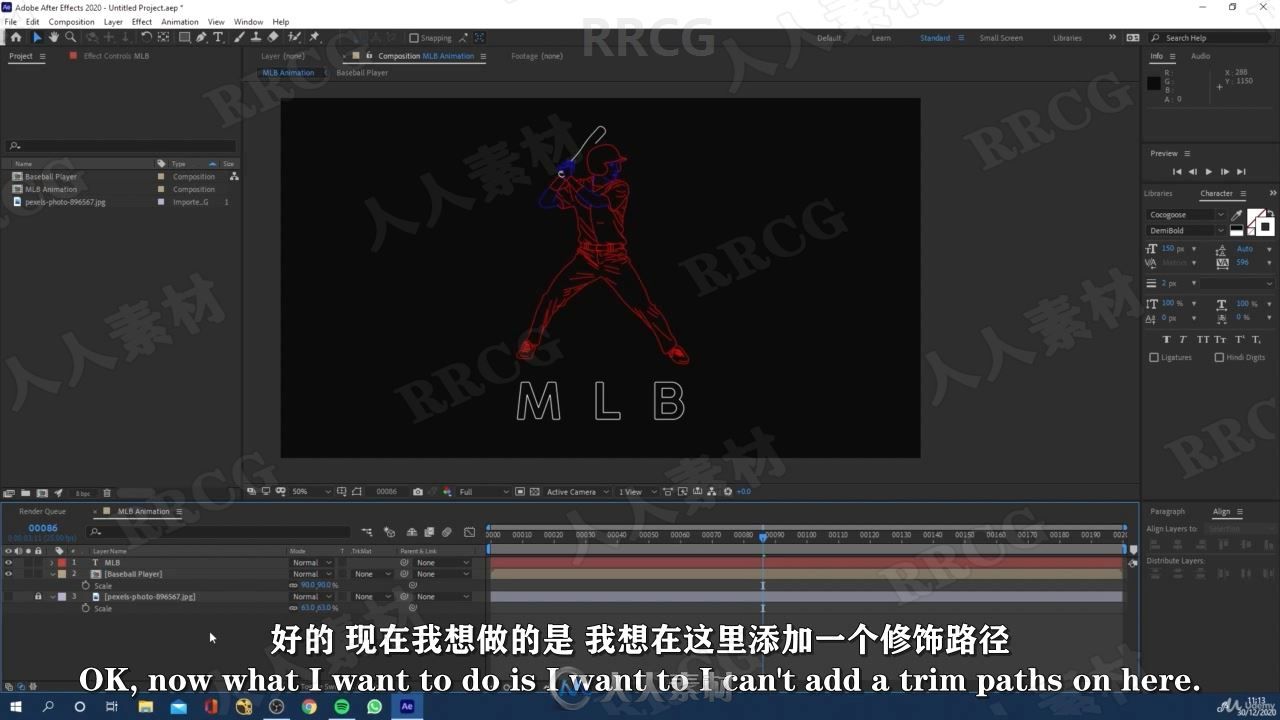Switch to the Libraries panel tab
This screenshot has width=1280, height=720.
pyautogui.click(x=1158, y=193)
